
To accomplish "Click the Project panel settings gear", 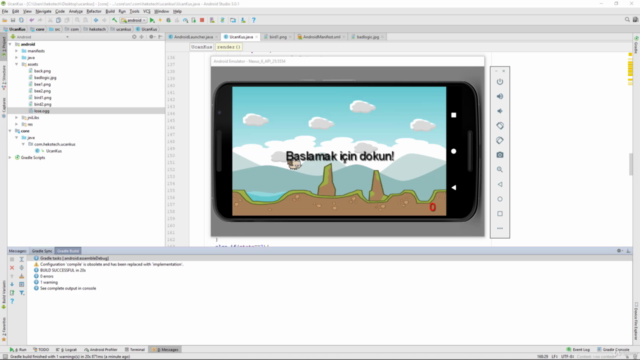I will [x=151, y=37].
